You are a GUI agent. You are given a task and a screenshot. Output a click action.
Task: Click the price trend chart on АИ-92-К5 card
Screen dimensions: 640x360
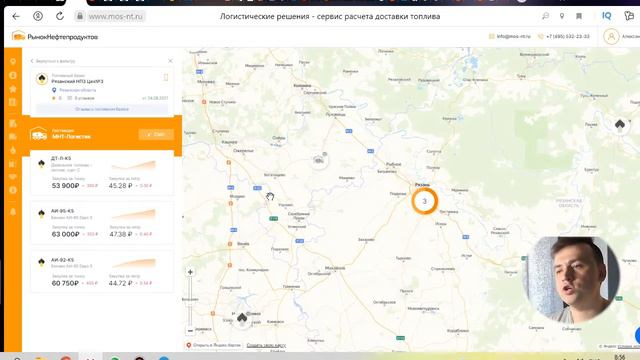pyautogui.click(x=134, y=262)
